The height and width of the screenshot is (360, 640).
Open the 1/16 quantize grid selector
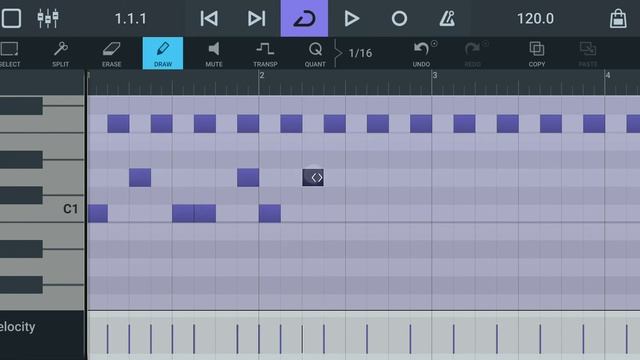360,53
